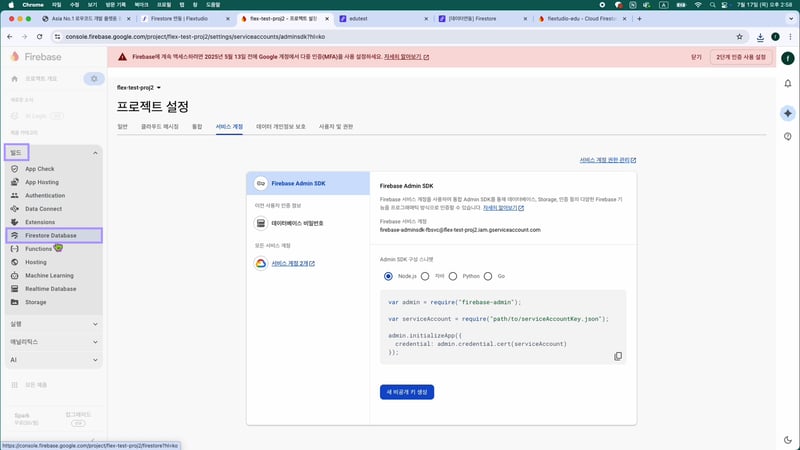Viewport: 800px width, 450px height.
Task: Choose the Go radio button
Action: (x=489, y=275)
